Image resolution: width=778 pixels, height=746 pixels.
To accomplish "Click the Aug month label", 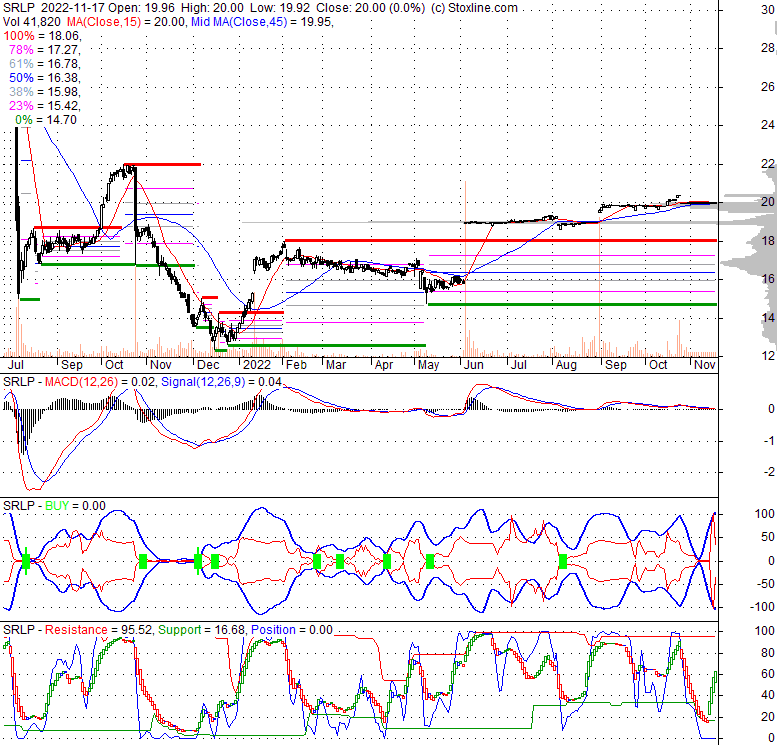I will coord(566,365).
